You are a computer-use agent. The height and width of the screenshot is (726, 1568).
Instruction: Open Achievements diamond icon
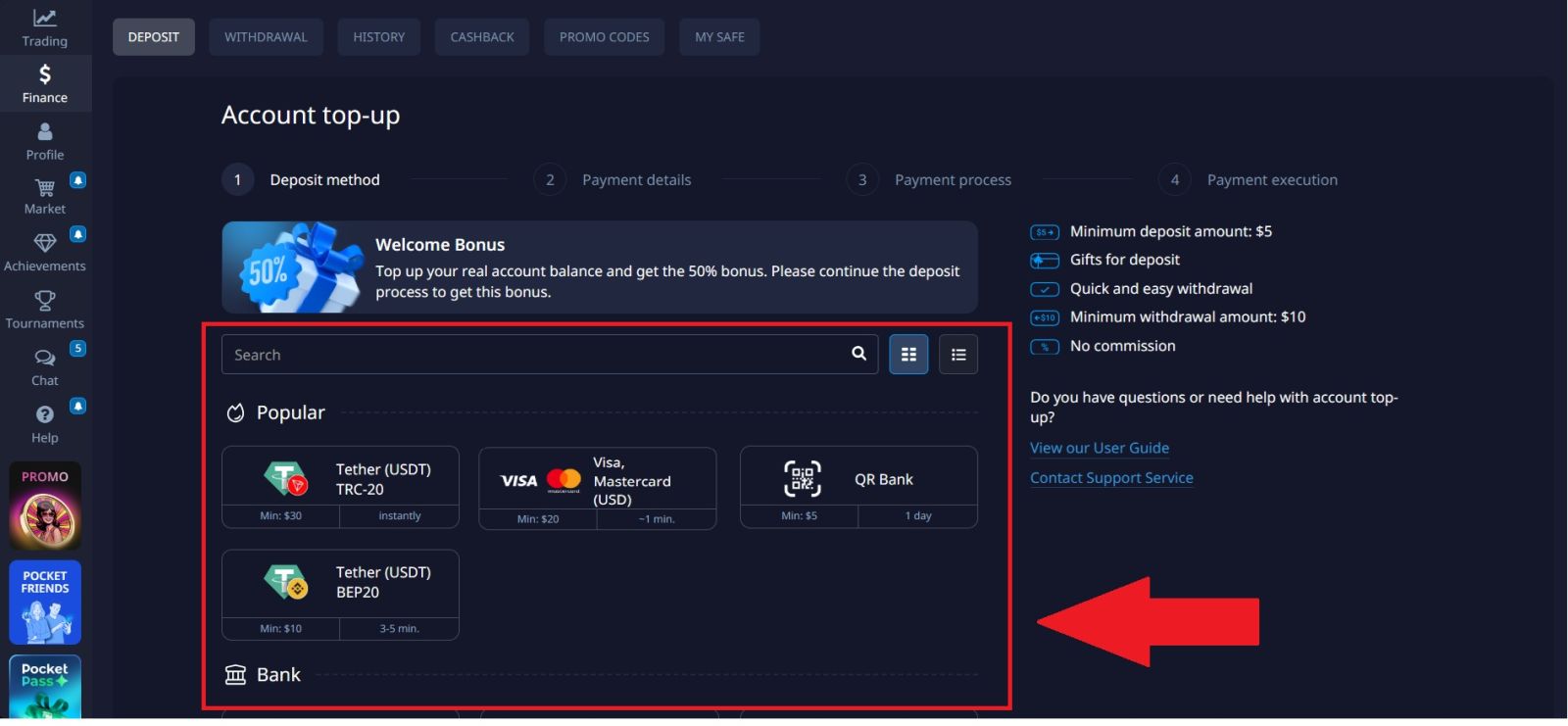pyautogui.click(x=45, y=251)
